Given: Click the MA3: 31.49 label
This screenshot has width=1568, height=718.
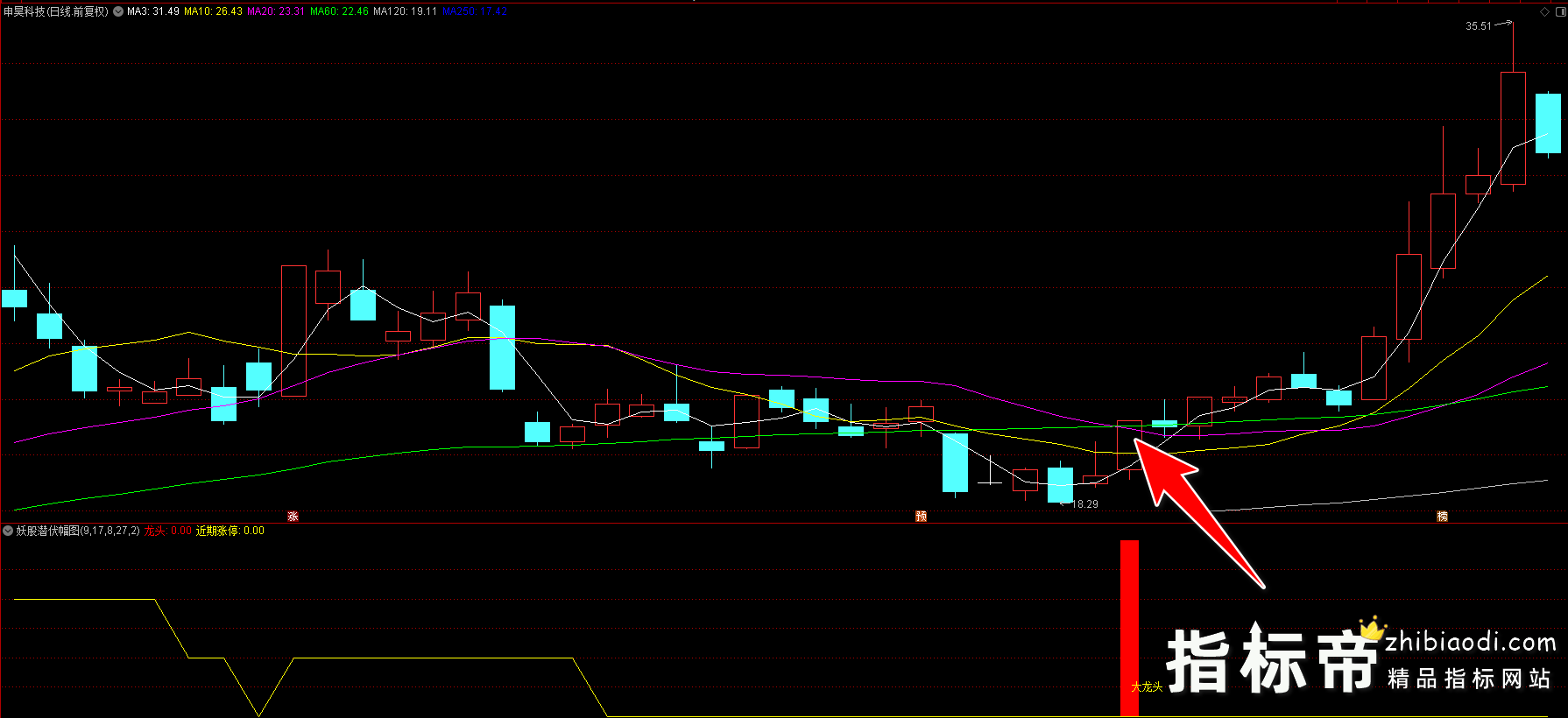Looking at the screenshot, I should coord(153,11).
